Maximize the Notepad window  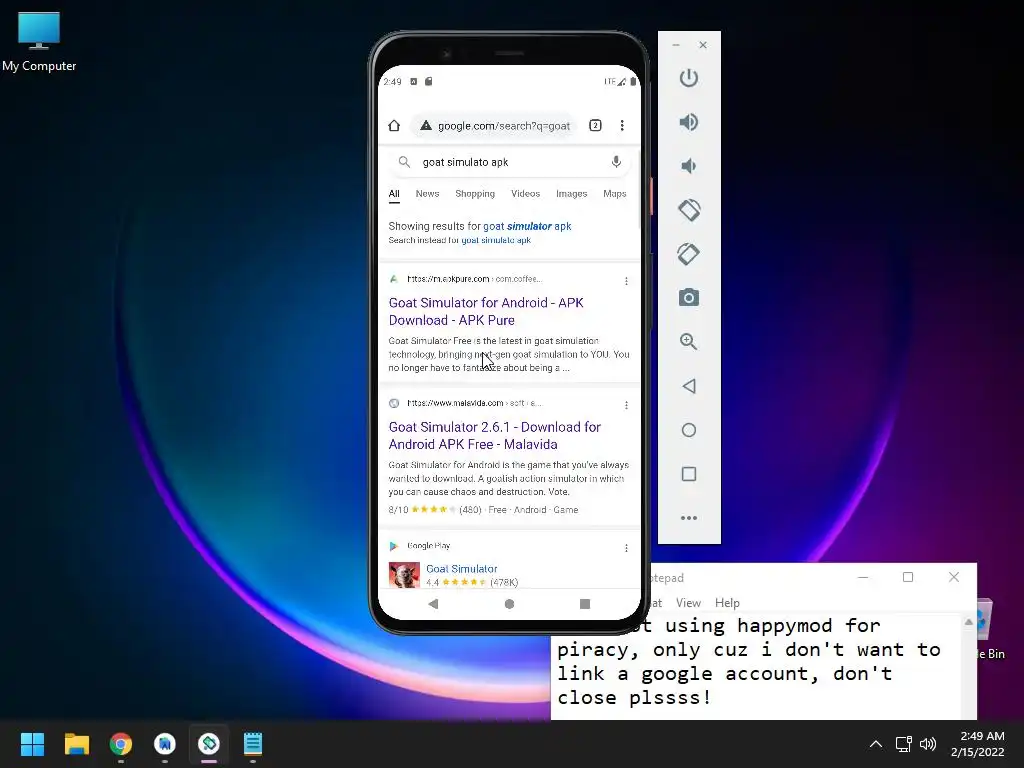coord(908,577)
